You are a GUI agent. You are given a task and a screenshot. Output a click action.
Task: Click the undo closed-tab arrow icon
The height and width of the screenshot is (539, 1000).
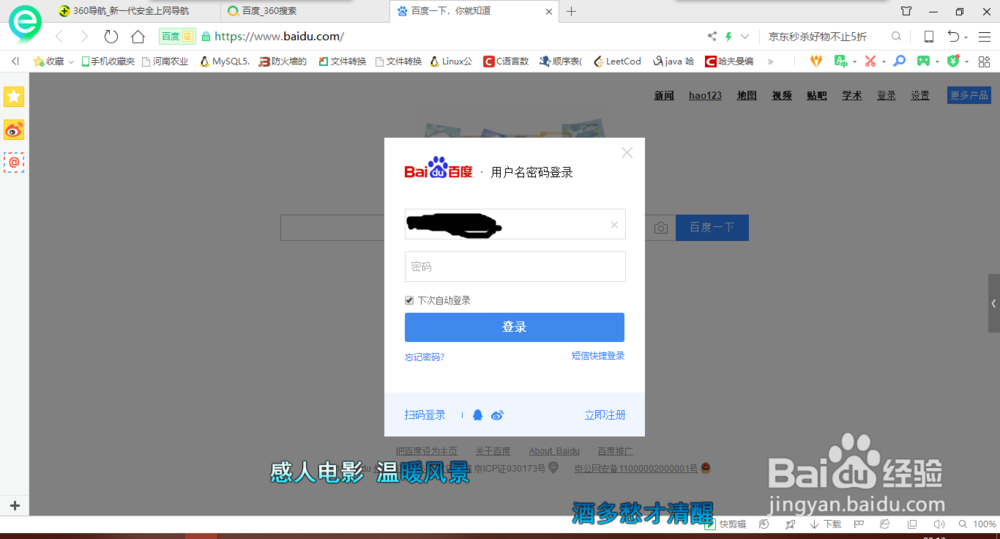(953, 36)
